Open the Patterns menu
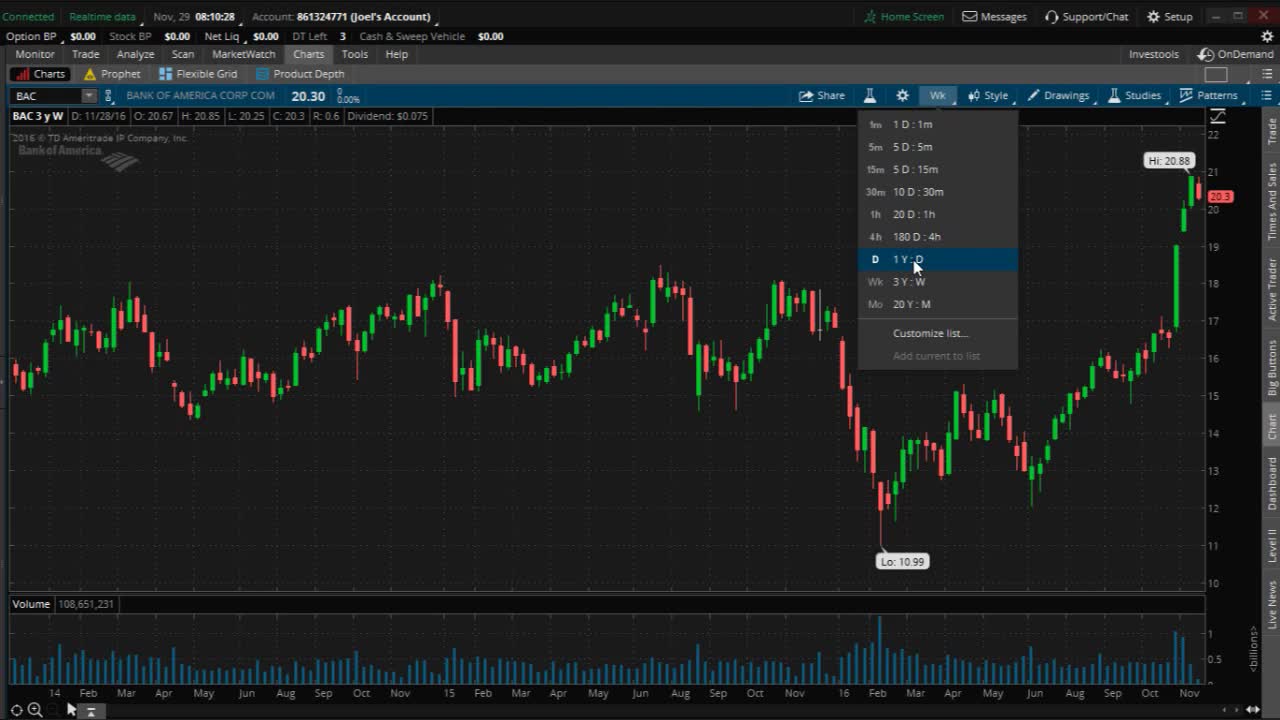 (x=1209, y=96)
